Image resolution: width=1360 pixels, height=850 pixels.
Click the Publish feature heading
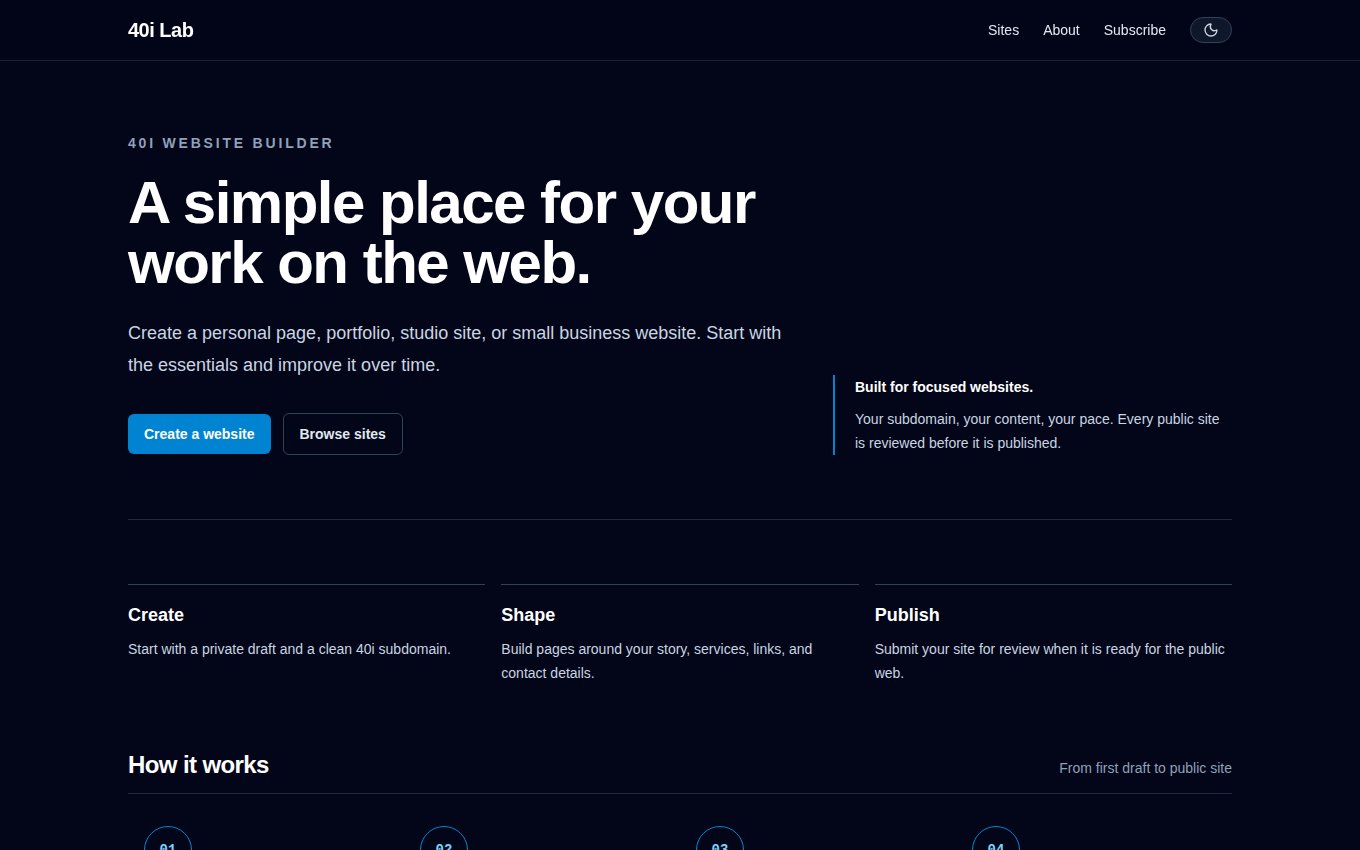click(907, 615)
